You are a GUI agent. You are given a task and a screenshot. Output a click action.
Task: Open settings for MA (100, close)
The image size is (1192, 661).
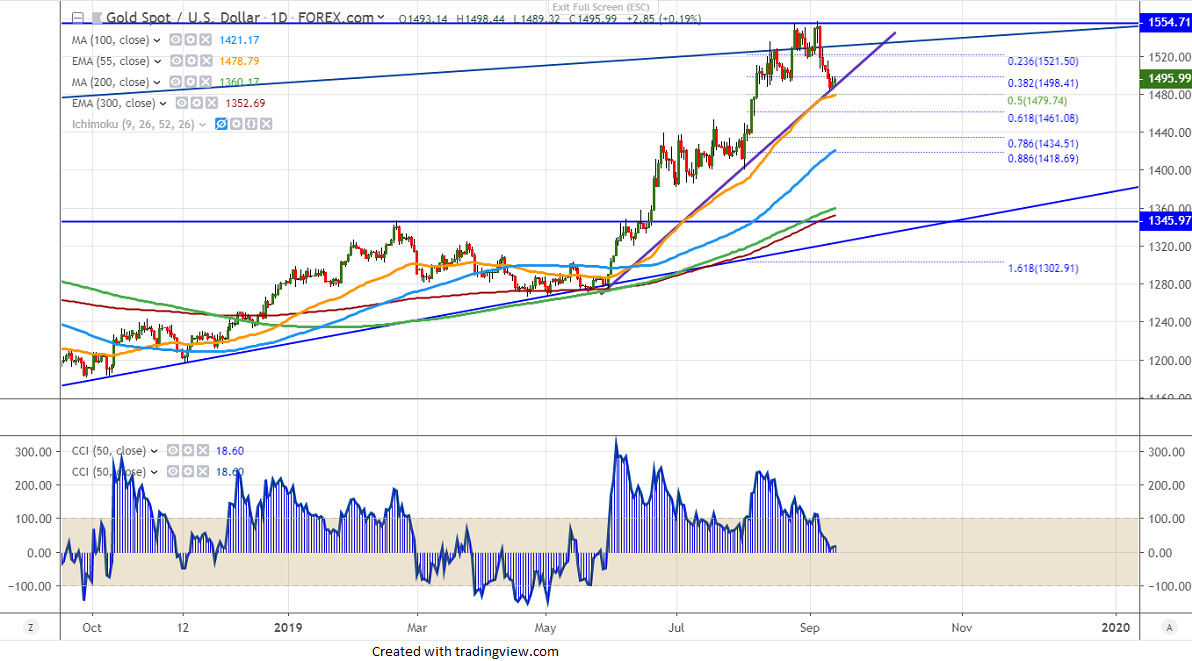(190, 40)
